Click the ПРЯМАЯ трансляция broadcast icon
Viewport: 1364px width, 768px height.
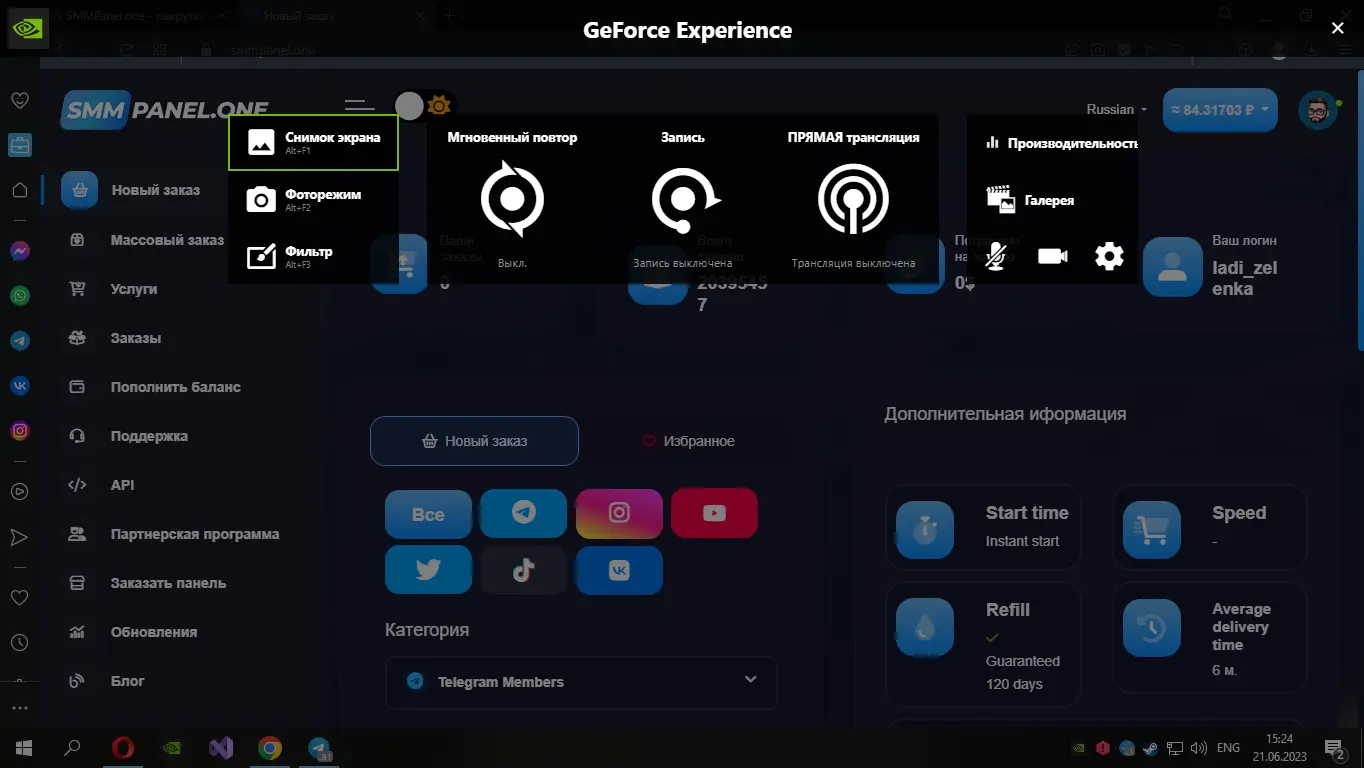(x=853, y=199)
